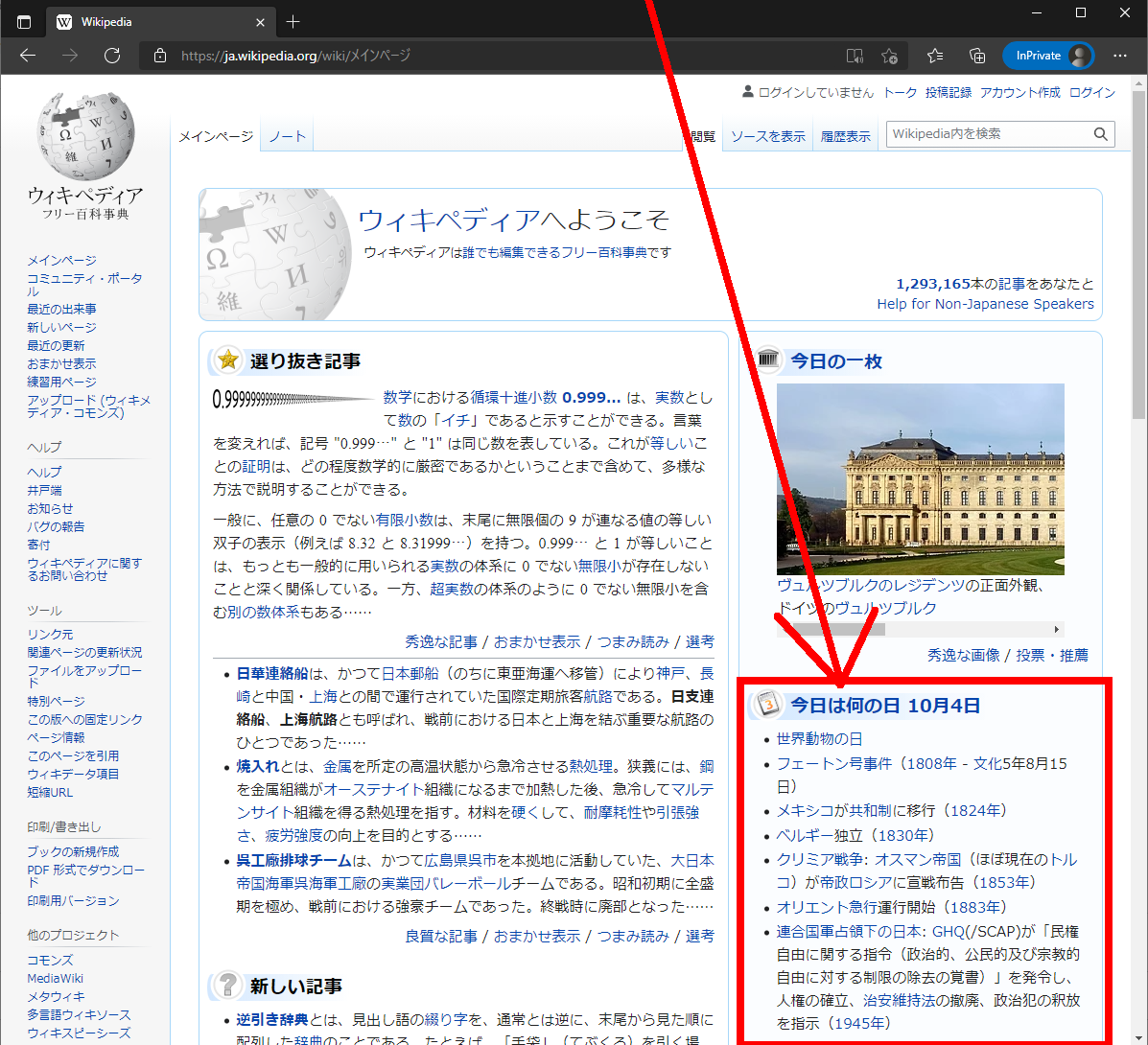
Task: Select the メインページ tab
Action: [216, 137]
